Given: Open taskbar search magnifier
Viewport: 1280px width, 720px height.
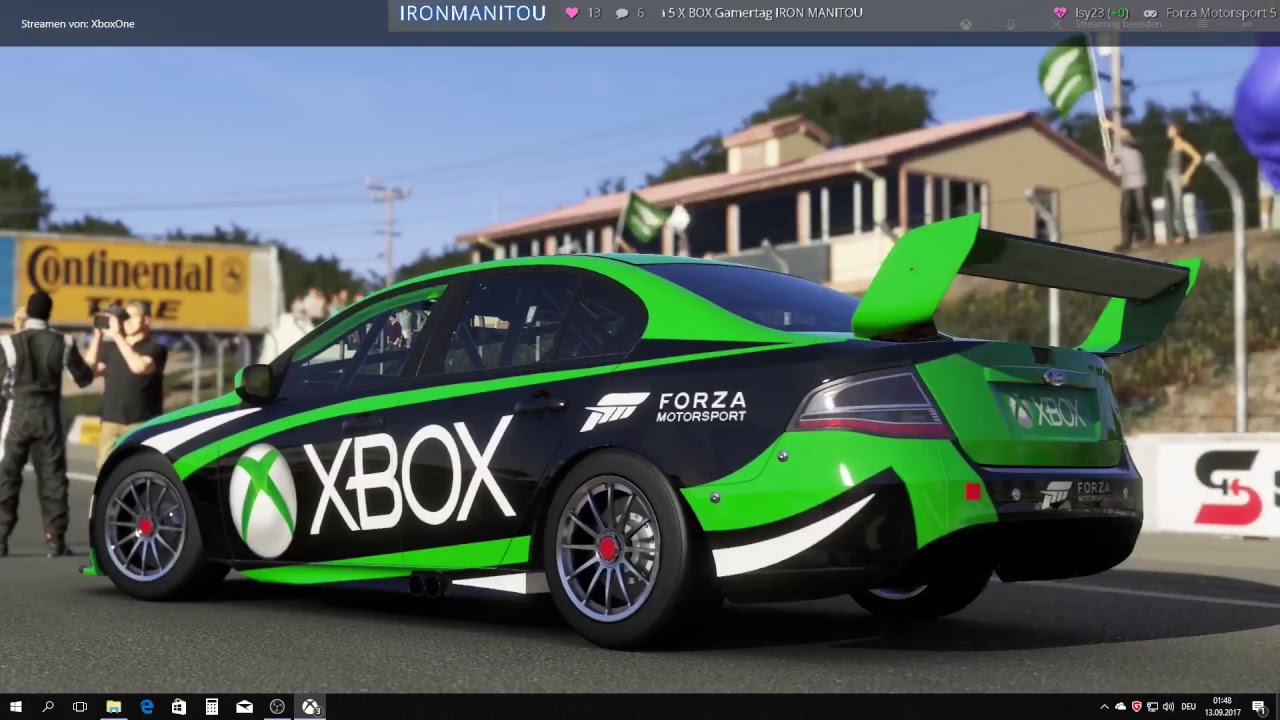Looking at the screenshot, I should [x=48, y=707].
